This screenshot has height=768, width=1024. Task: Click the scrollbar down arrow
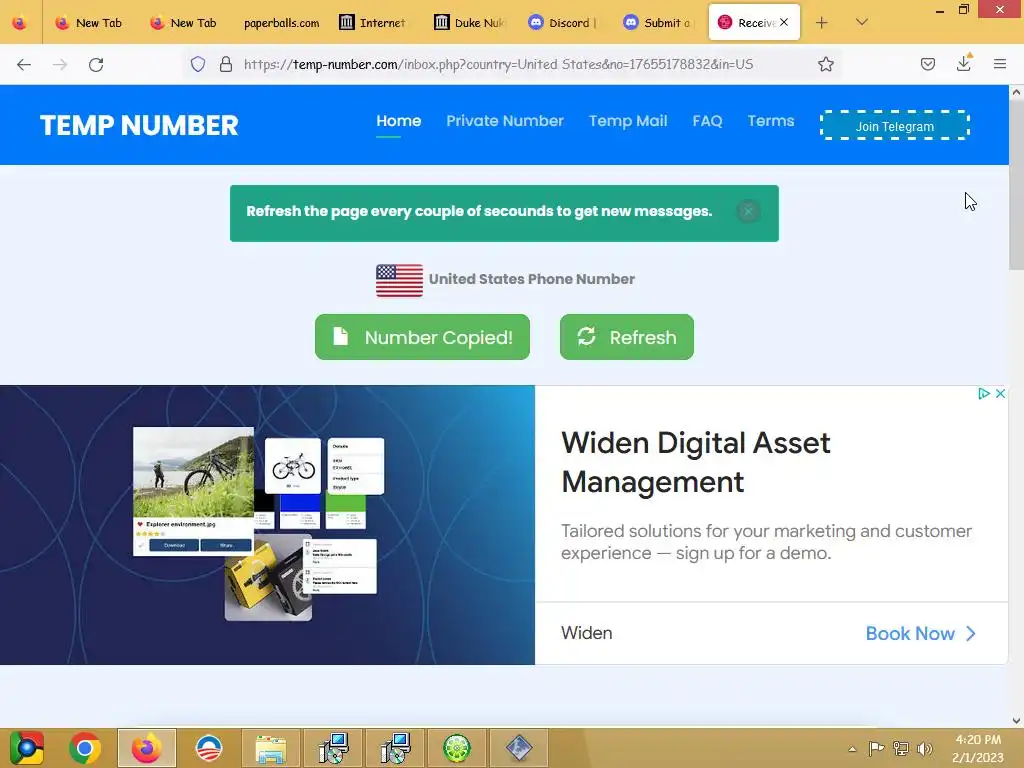(1016, 721)
